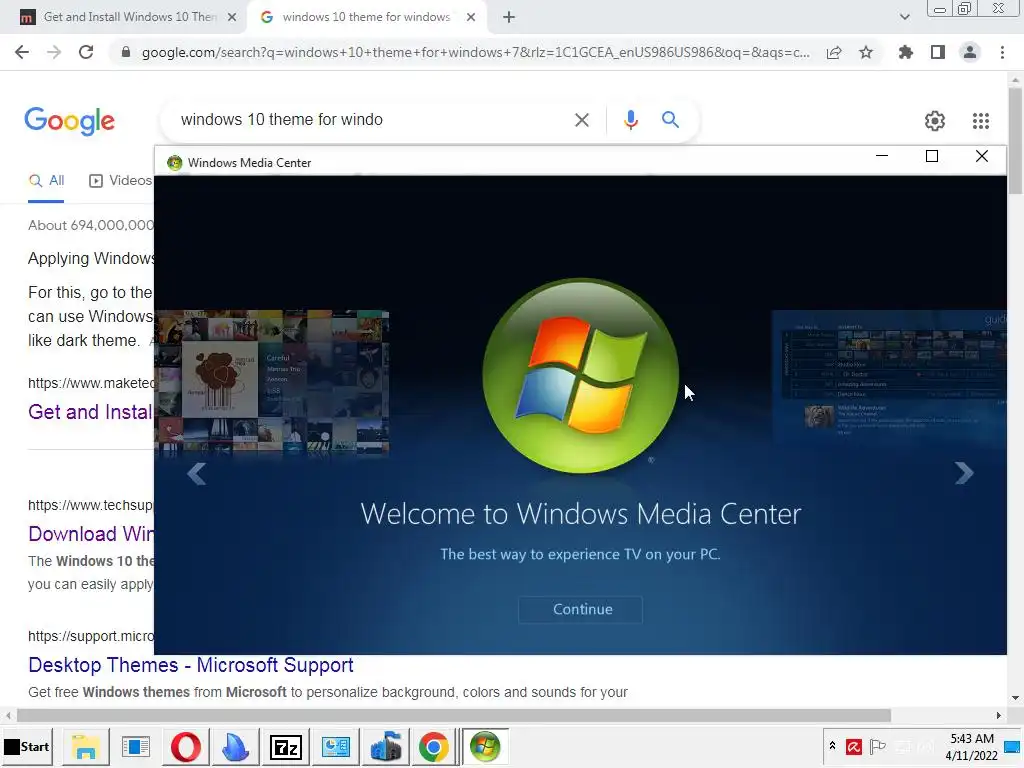Click the Chrome vertical scrollbar thumb
The height and width of the screenshot is (768, 1024).
(1015, 140)
